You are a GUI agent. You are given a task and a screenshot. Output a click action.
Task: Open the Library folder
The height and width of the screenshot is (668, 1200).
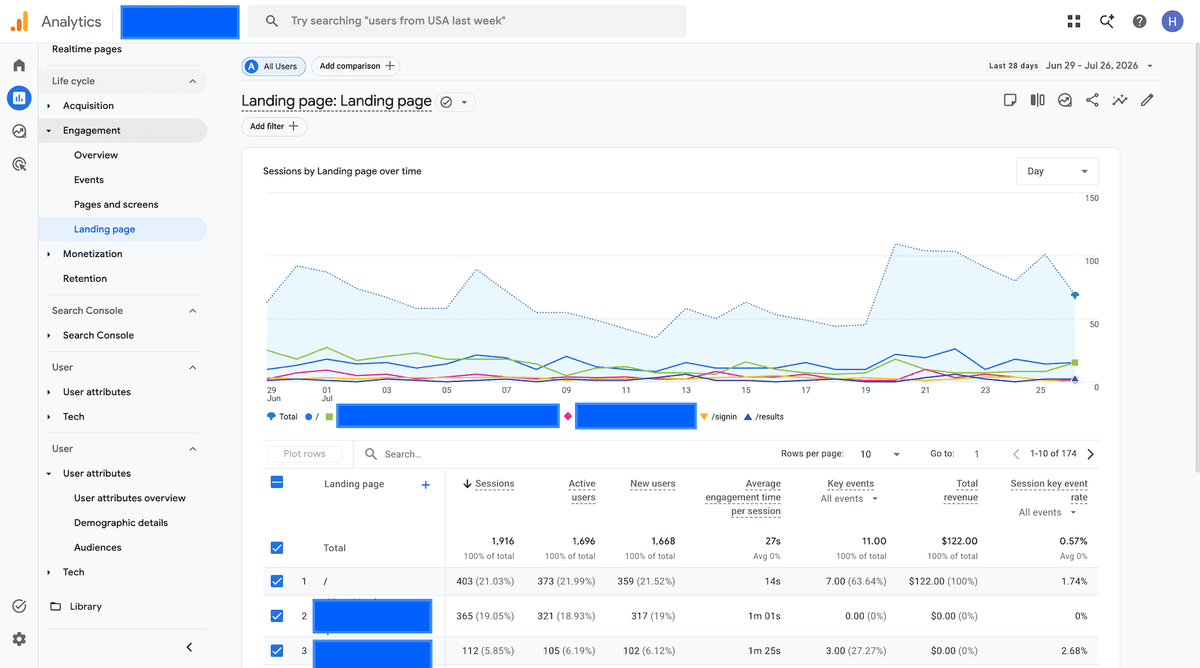[76, 607]
